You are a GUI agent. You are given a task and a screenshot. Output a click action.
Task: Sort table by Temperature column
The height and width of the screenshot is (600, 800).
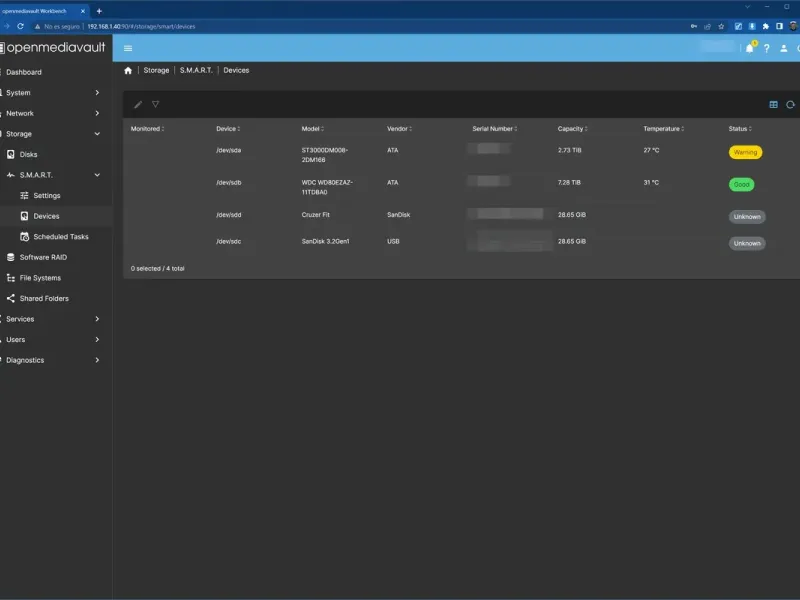tap(664, 129)
